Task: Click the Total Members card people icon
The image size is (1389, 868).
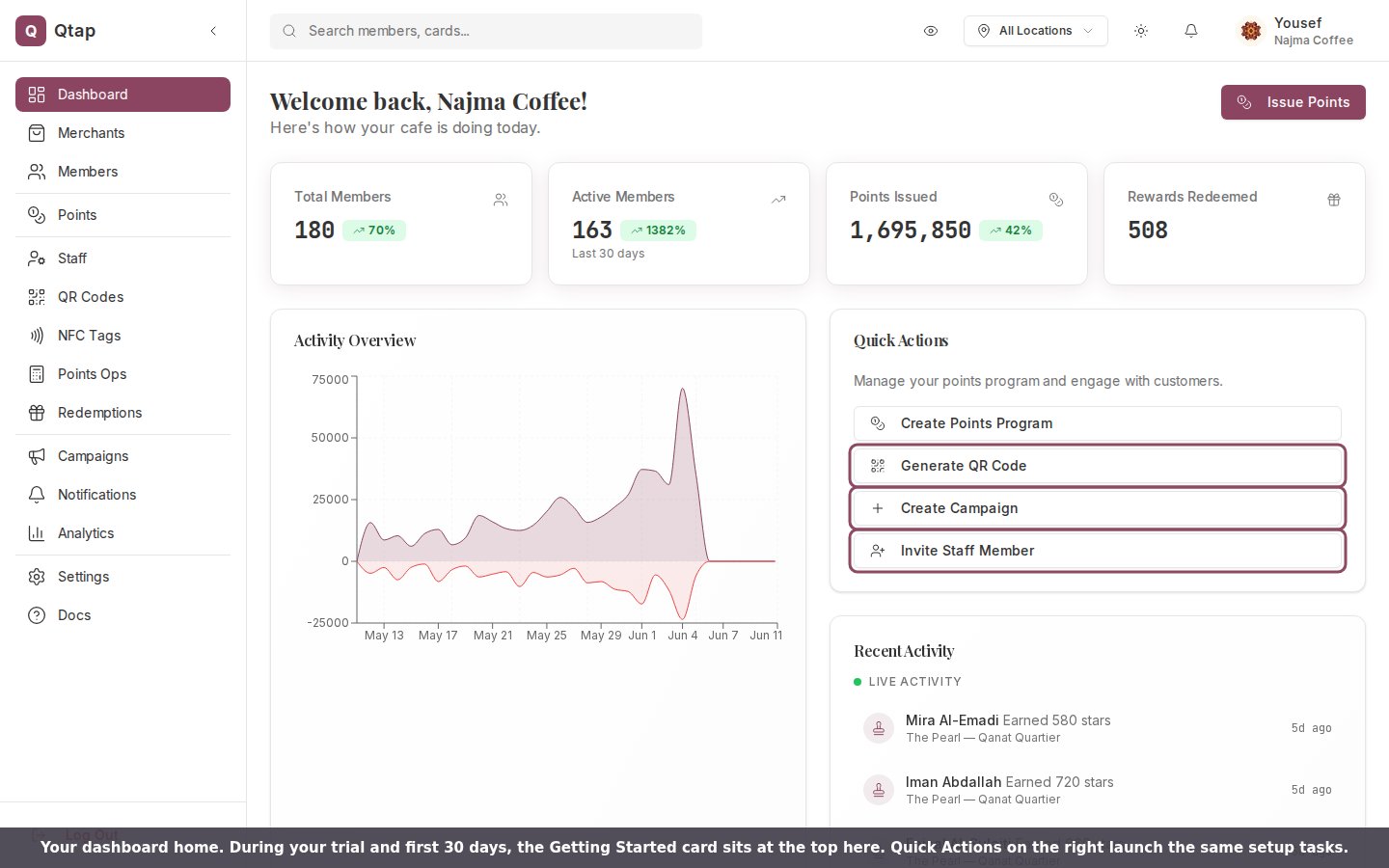Action: point(501,200)
